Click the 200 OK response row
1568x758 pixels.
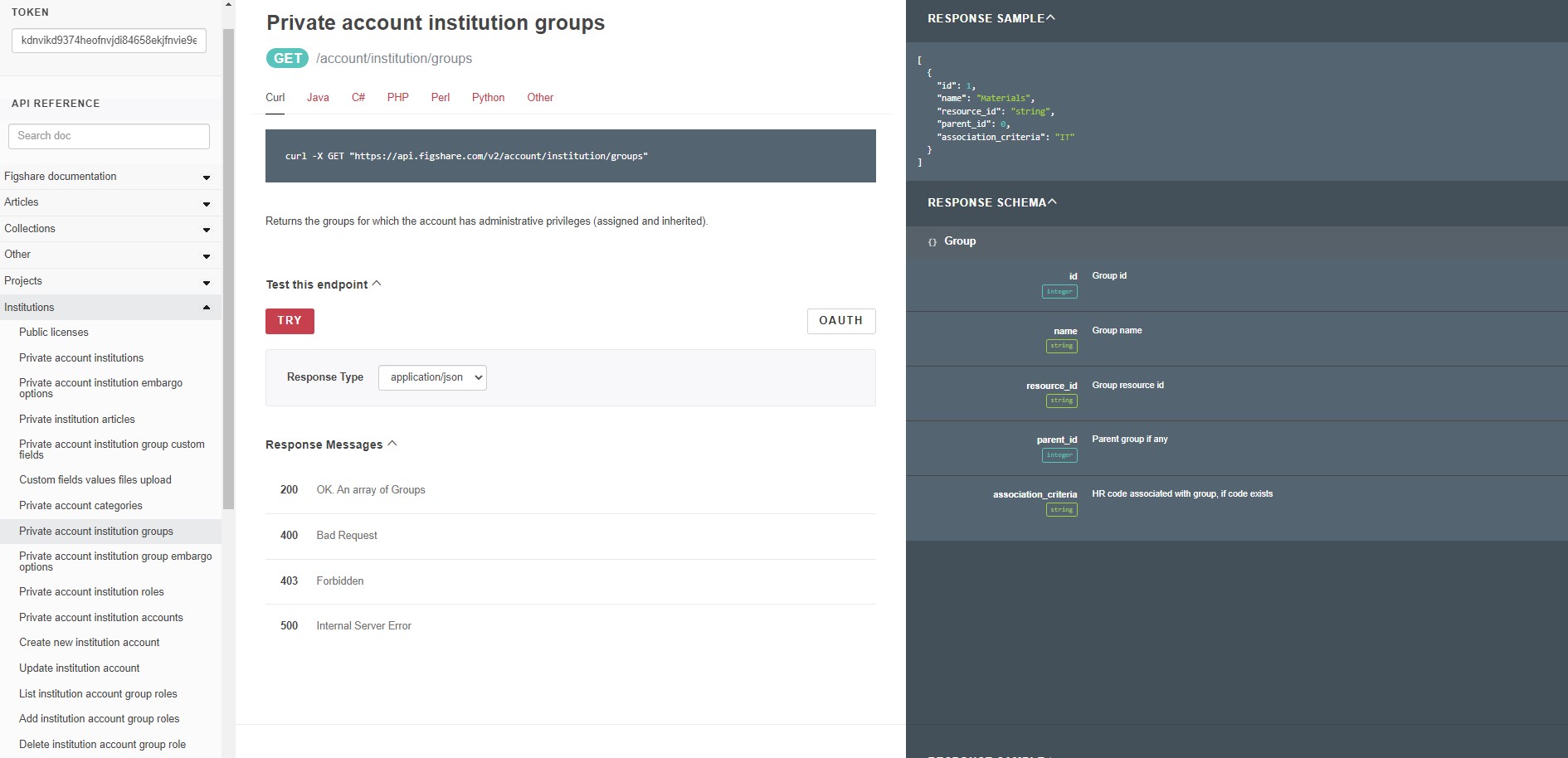[571, 490]
